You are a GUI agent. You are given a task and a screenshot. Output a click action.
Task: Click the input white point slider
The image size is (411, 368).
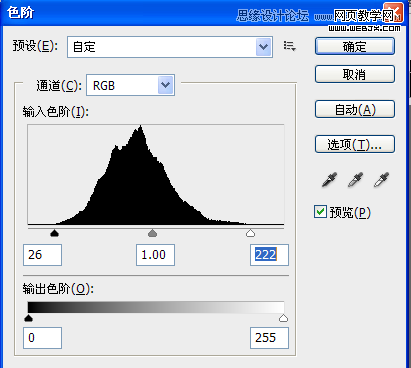point(250,233)
